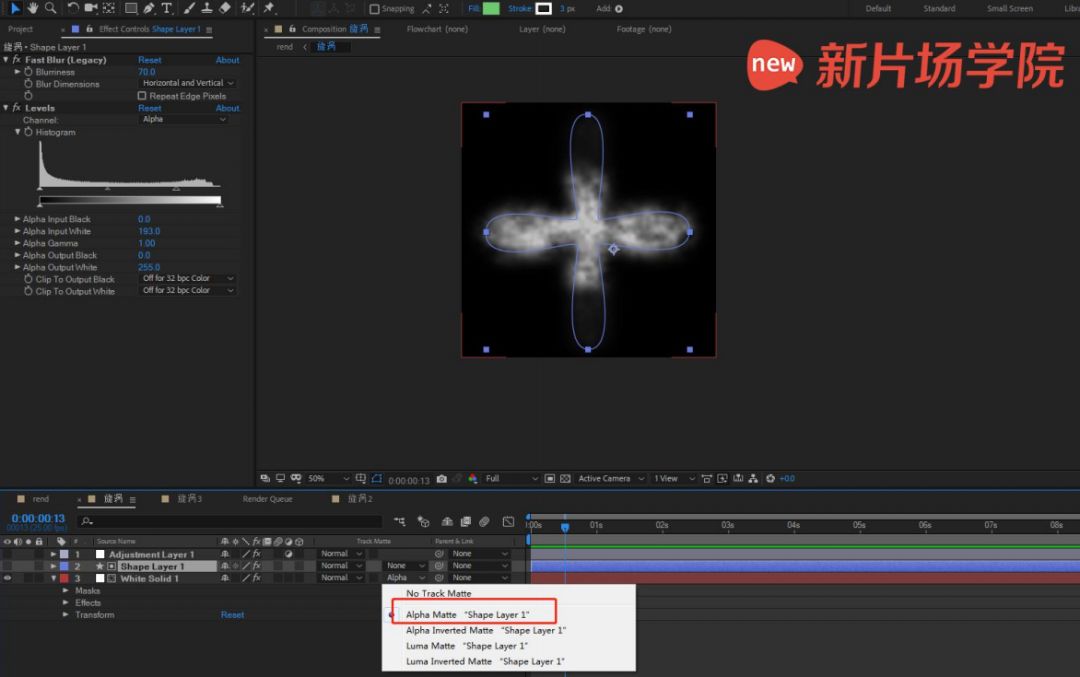Open the viewer resolution Full dropdown

tap(510, 479)
